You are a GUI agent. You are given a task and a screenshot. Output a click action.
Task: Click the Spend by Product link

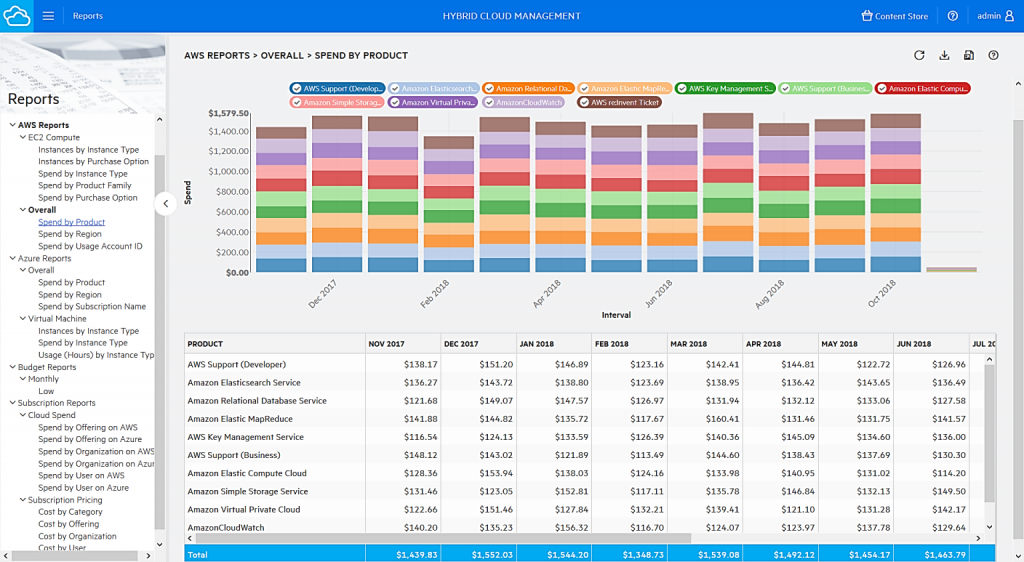(x=71, y=222)
